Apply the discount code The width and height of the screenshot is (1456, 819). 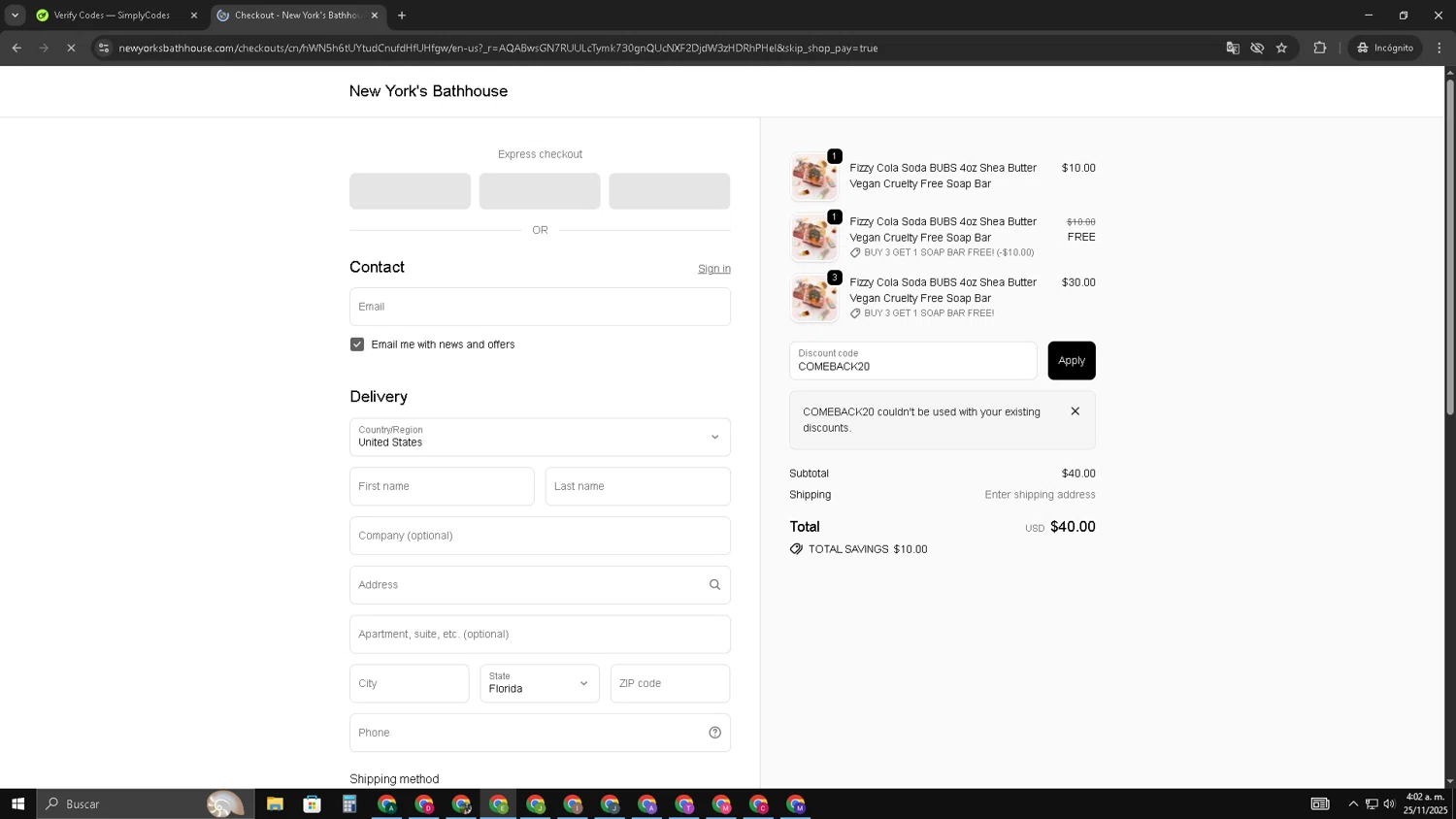tap(1072, 361)
